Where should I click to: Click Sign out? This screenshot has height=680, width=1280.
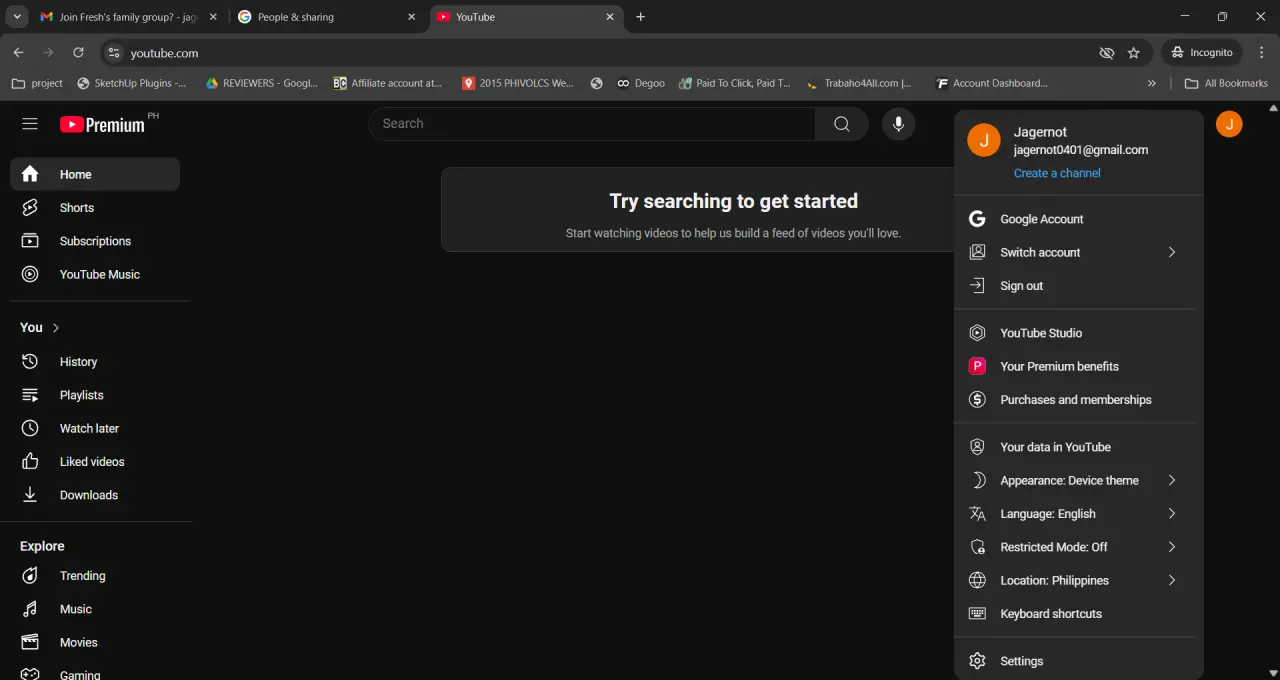point(1079,286)
